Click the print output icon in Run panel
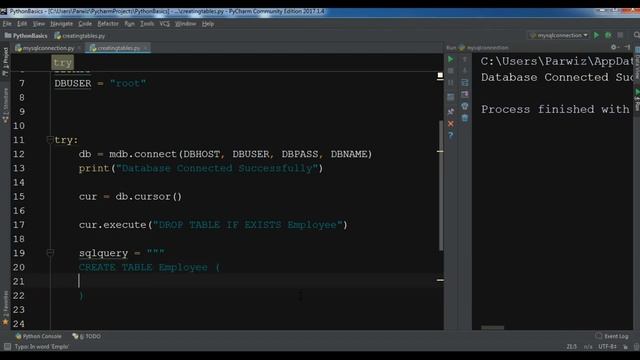The width and height of the screenshot is (640, 360). point(464,107)
